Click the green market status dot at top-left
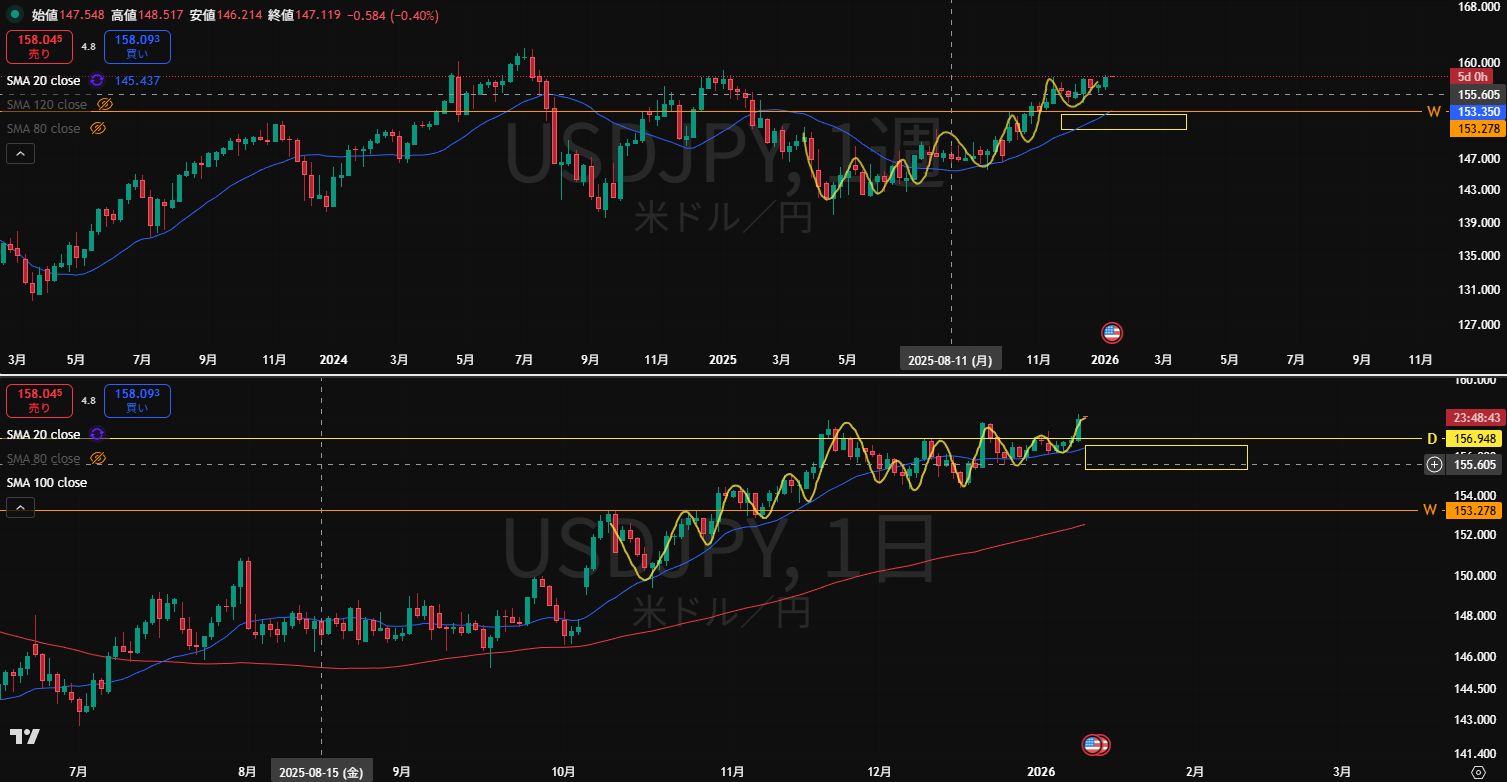Viewport: 1507px width, 782px height. click(13, 15)
